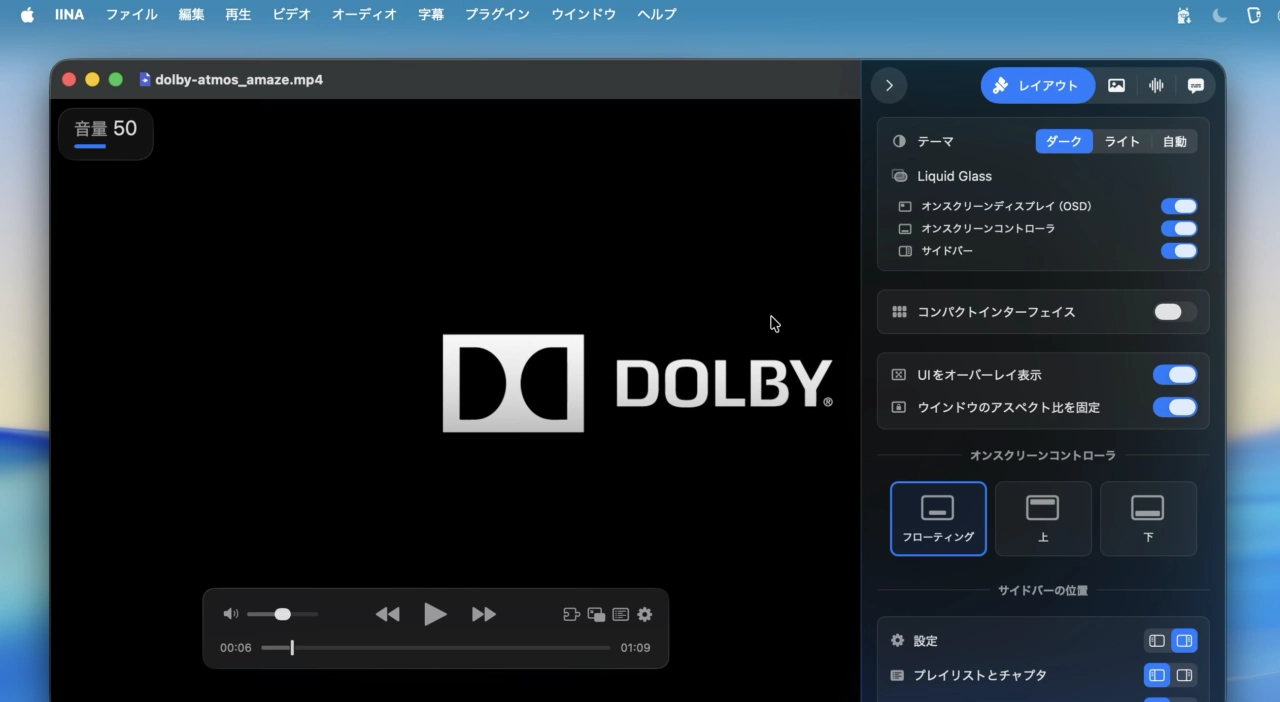Open the subtitles speech-bubble tab icon
The width and height of the screenshot is (1280, 702).
click(1196, 86)
